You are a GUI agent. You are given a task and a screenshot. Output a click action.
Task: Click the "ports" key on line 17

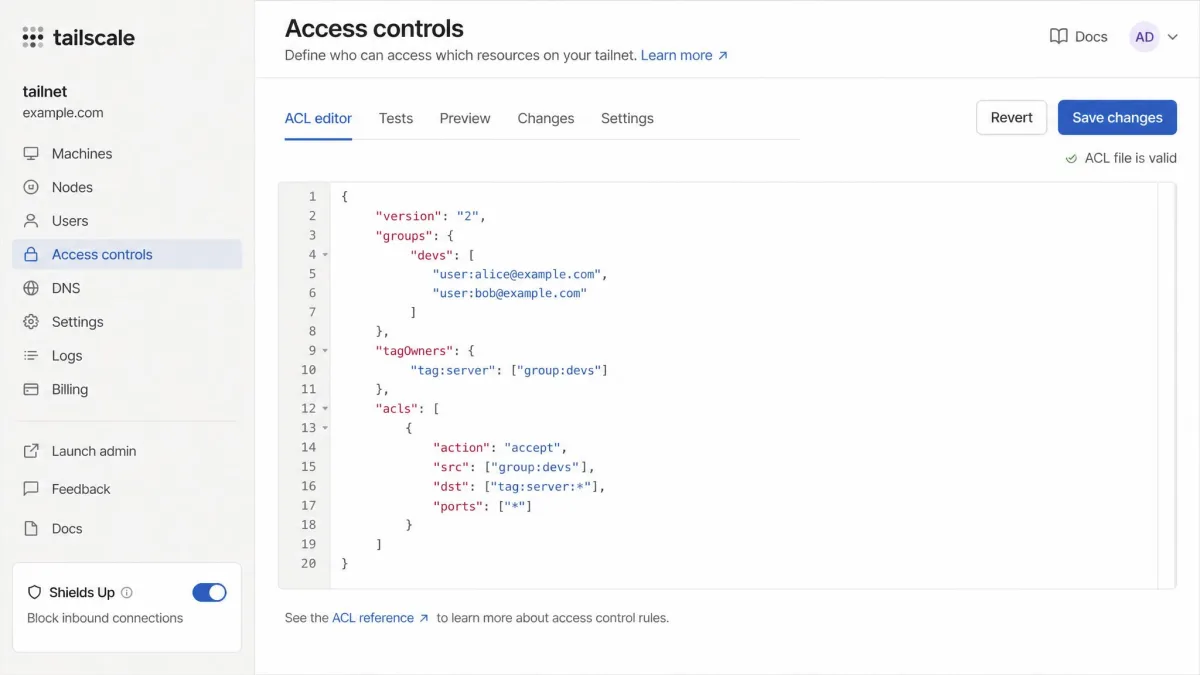pyautogui.click(x=460, y=506)
